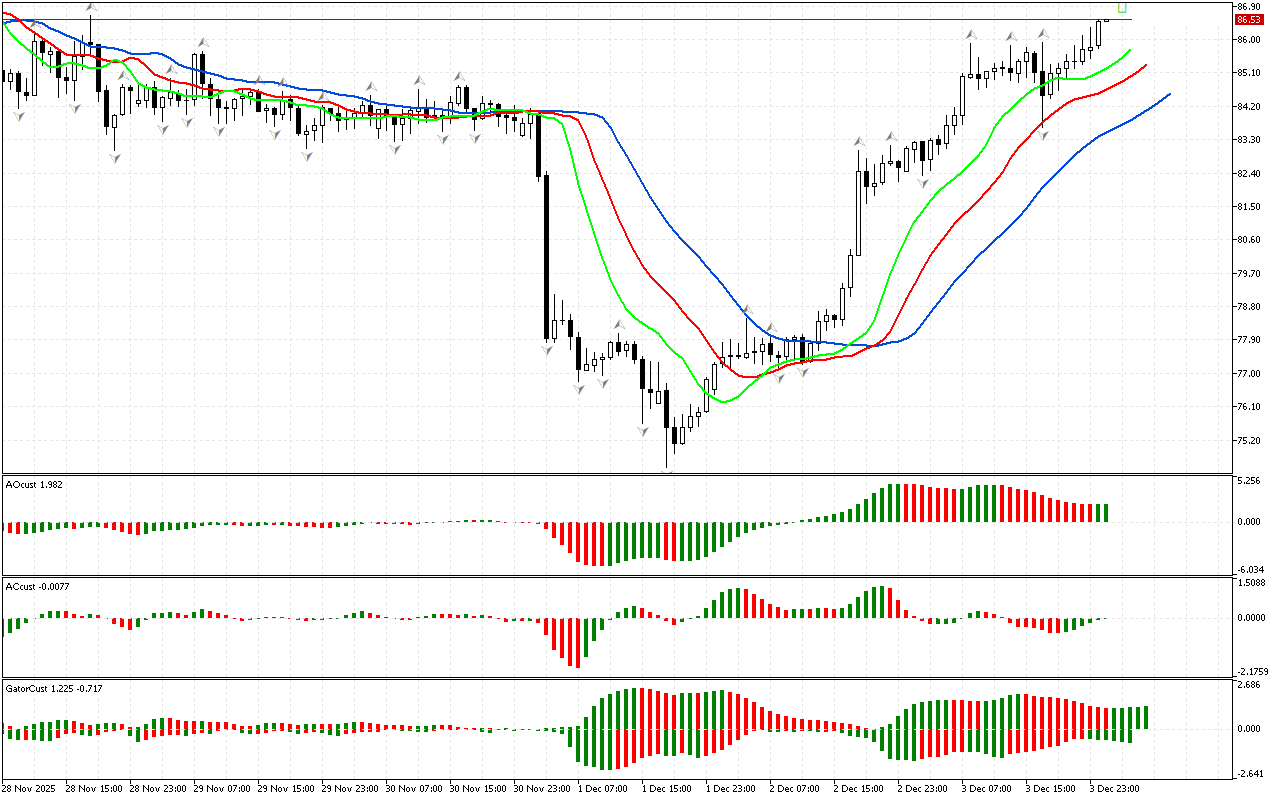Select the green Alligator lips line end

1129,50
